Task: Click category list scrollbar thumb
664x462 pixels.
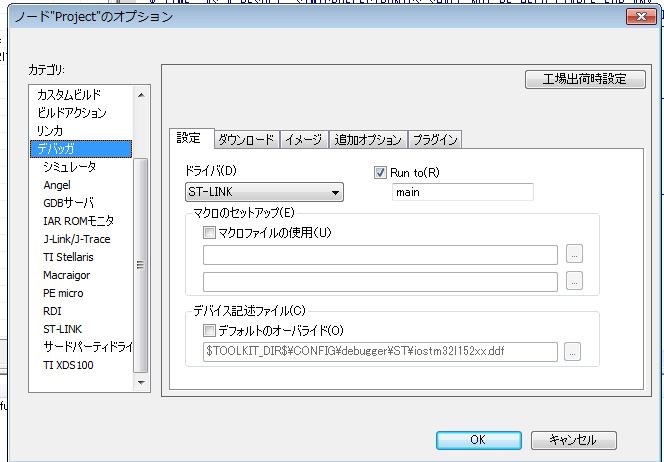Action: click(x=140, y=266)
